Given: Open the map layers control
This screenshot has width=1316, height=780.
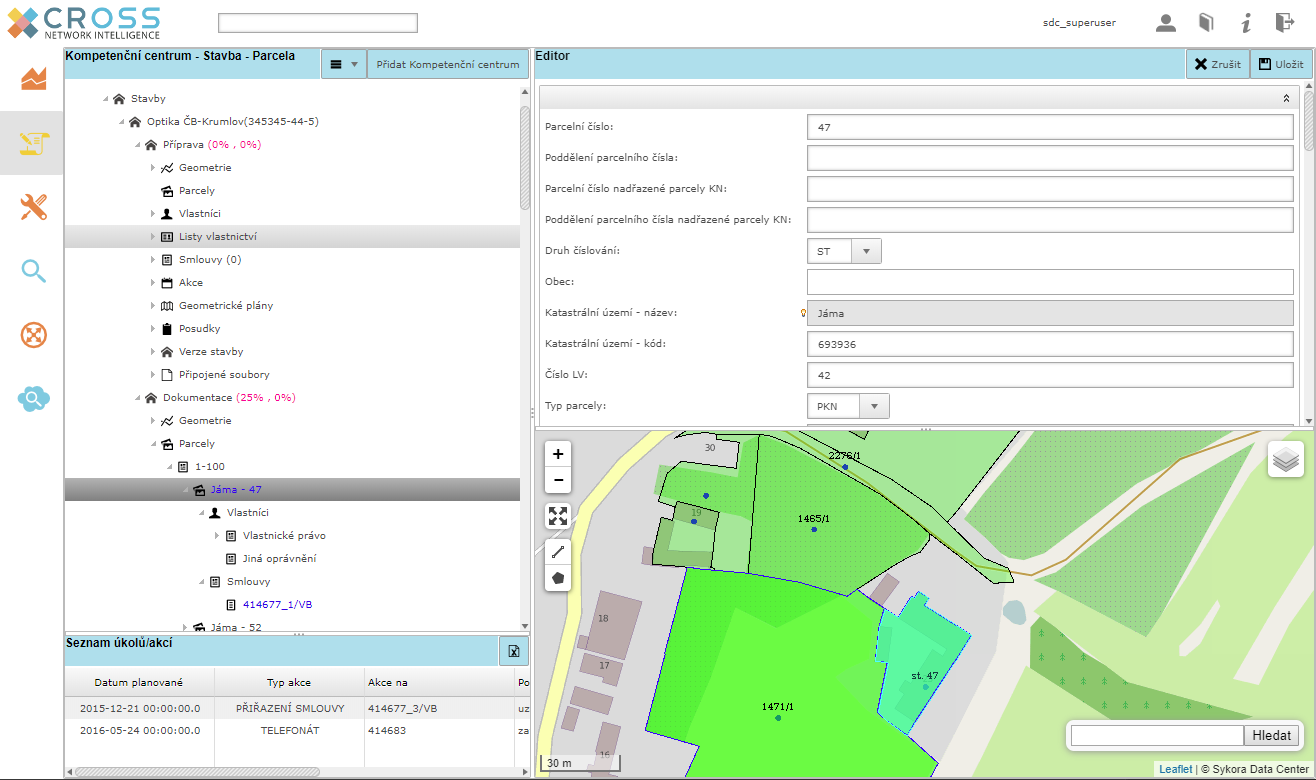Looking at the screenshot, I should 1286,460.
